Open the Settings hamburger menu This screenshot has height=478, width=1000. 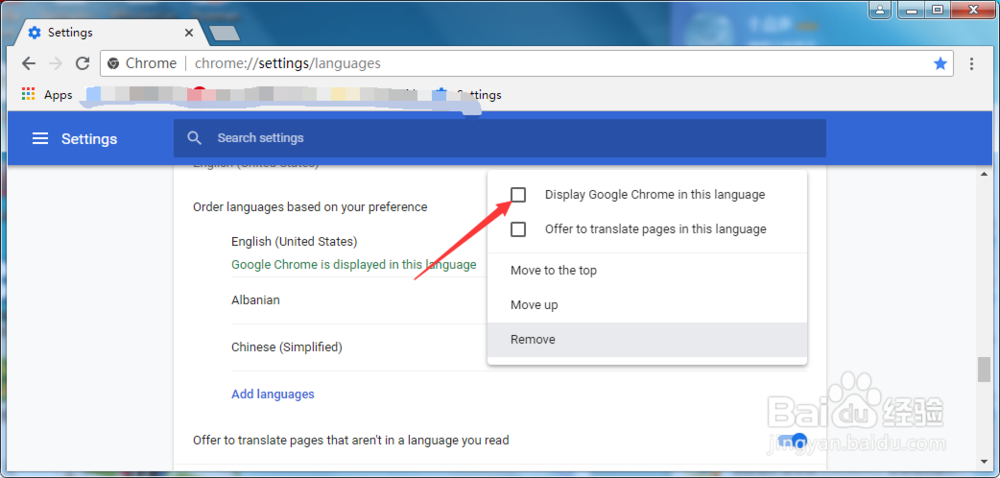click(40, 138)
